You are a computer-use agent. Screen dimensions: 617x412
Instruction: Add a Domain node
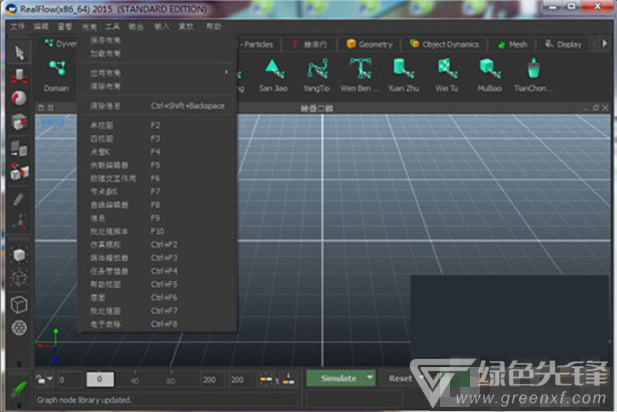[57, 76]
